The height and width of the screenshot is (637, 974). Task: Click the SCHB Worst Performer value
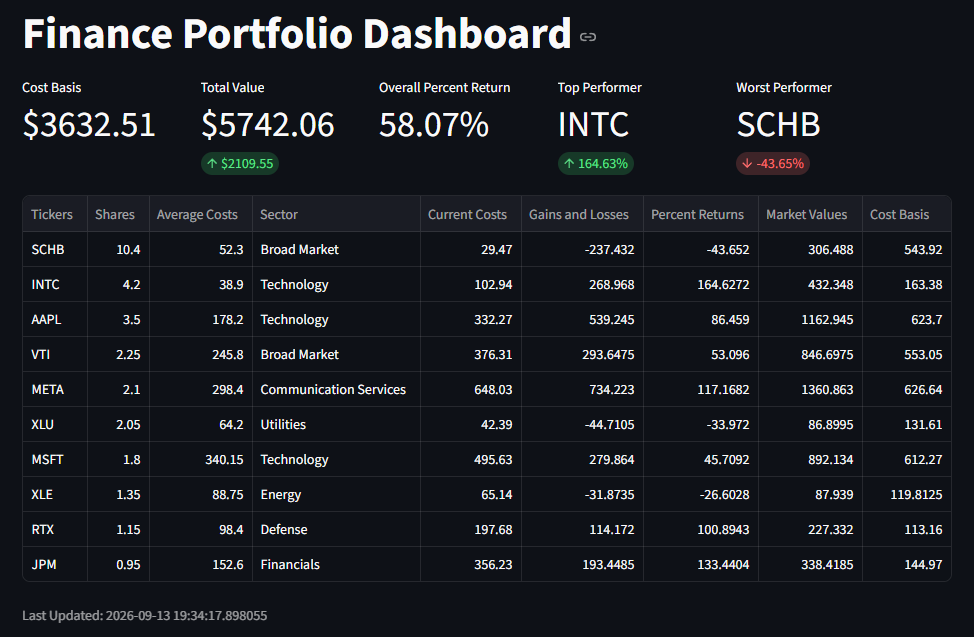(x=778, y=124)
